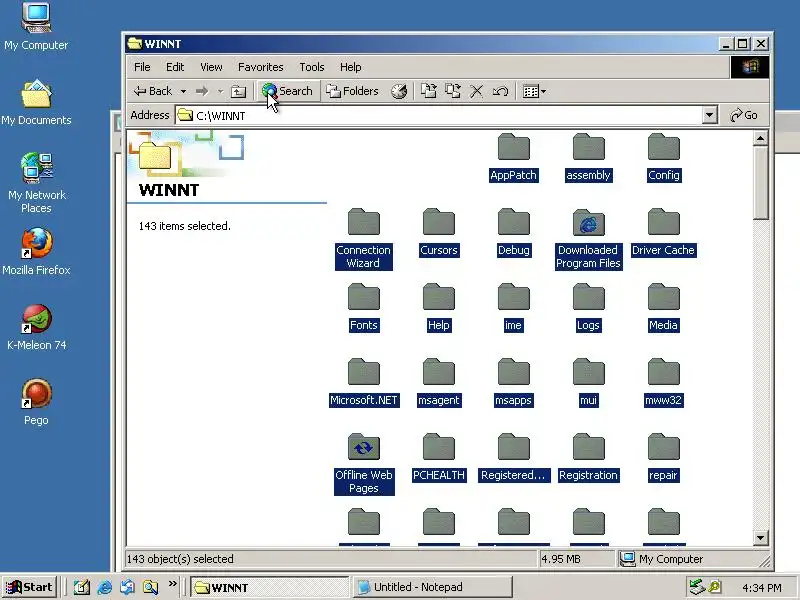The width and height of the screenshot is (800, 600).
Task: Expand Quick Launch overflow chevron
Action: coord(172,584)
